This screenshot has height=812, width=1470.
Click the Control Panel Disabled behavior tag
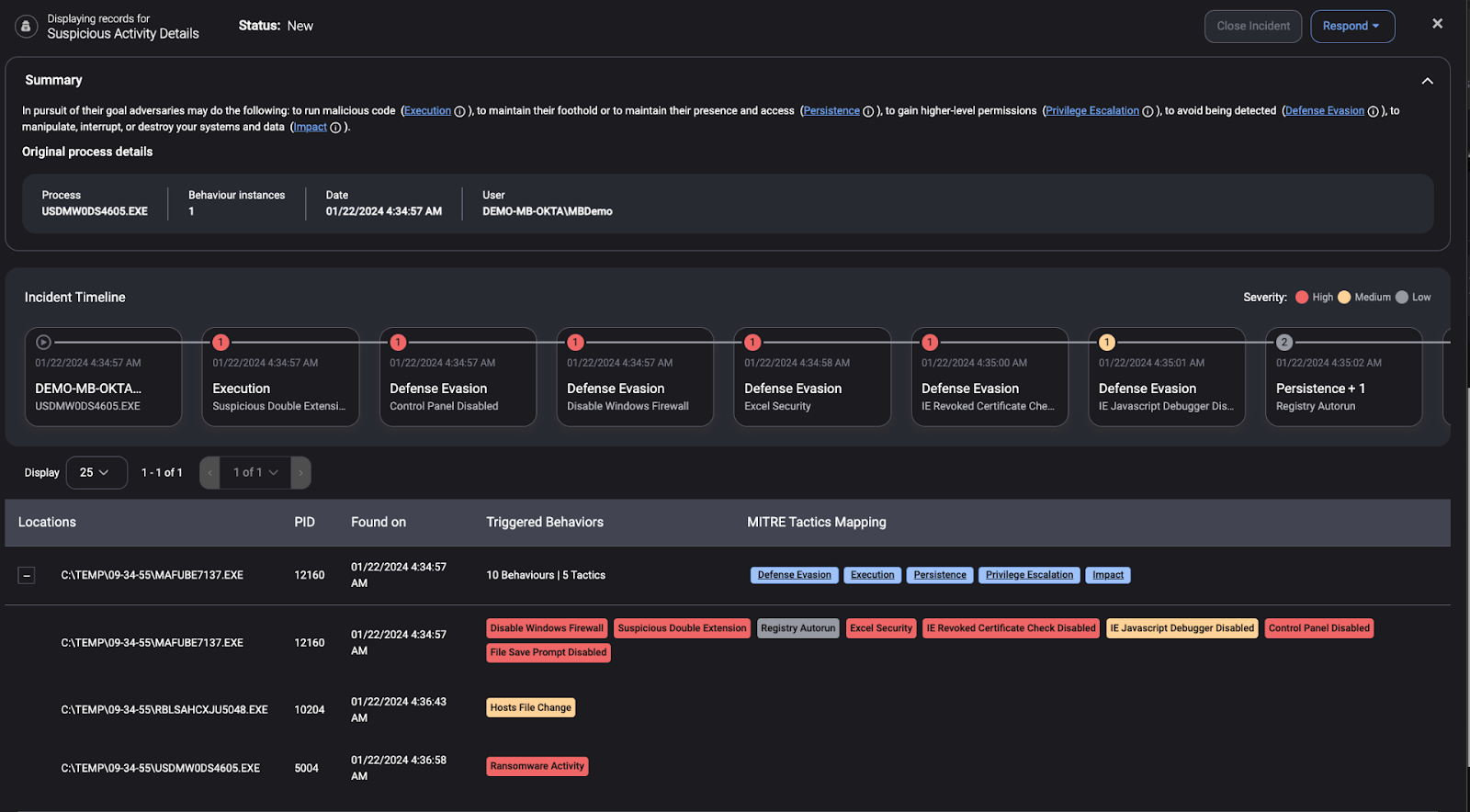[x=1319, y=629]
